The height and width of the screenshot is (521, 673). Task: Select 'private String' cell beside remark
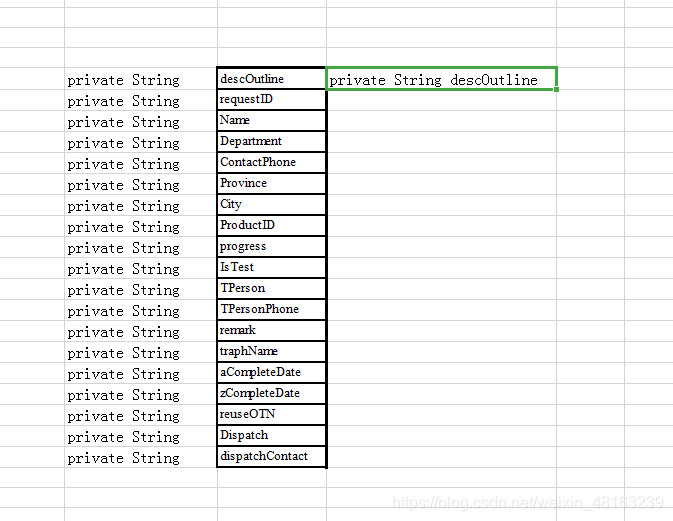pos(141,331)
